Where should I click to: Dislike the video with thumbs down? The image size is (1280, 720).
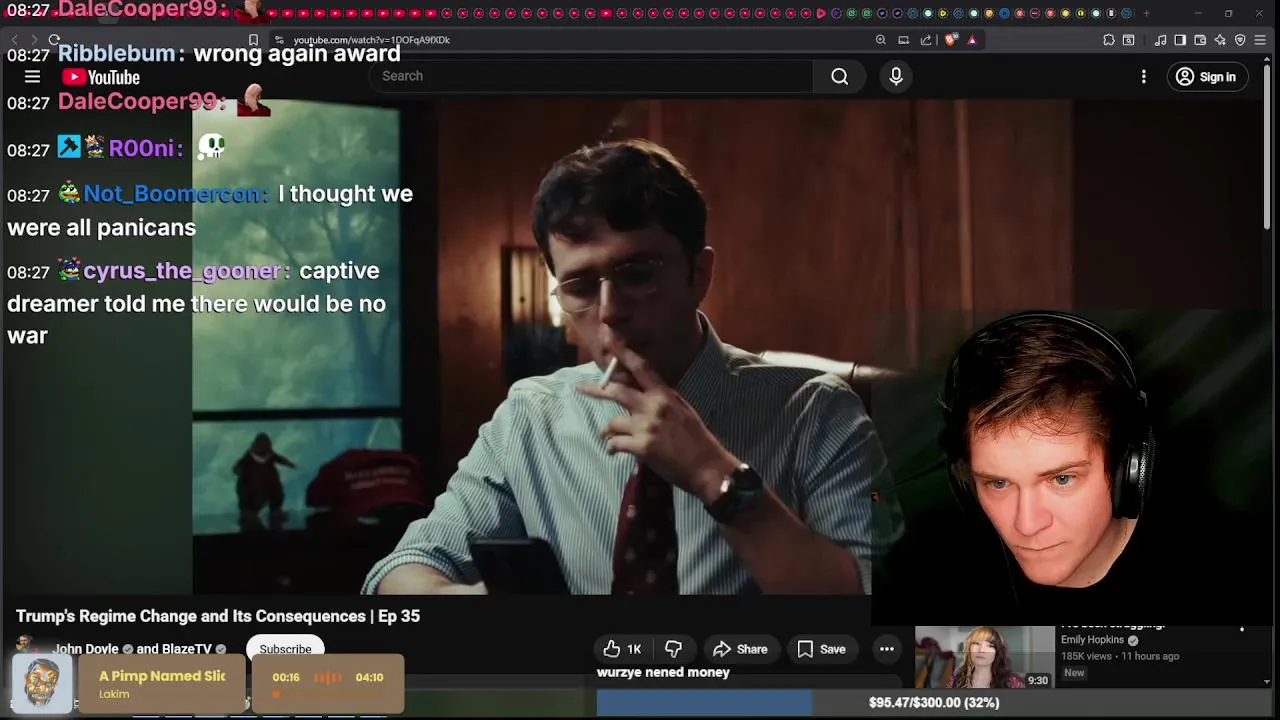point(673,649)
